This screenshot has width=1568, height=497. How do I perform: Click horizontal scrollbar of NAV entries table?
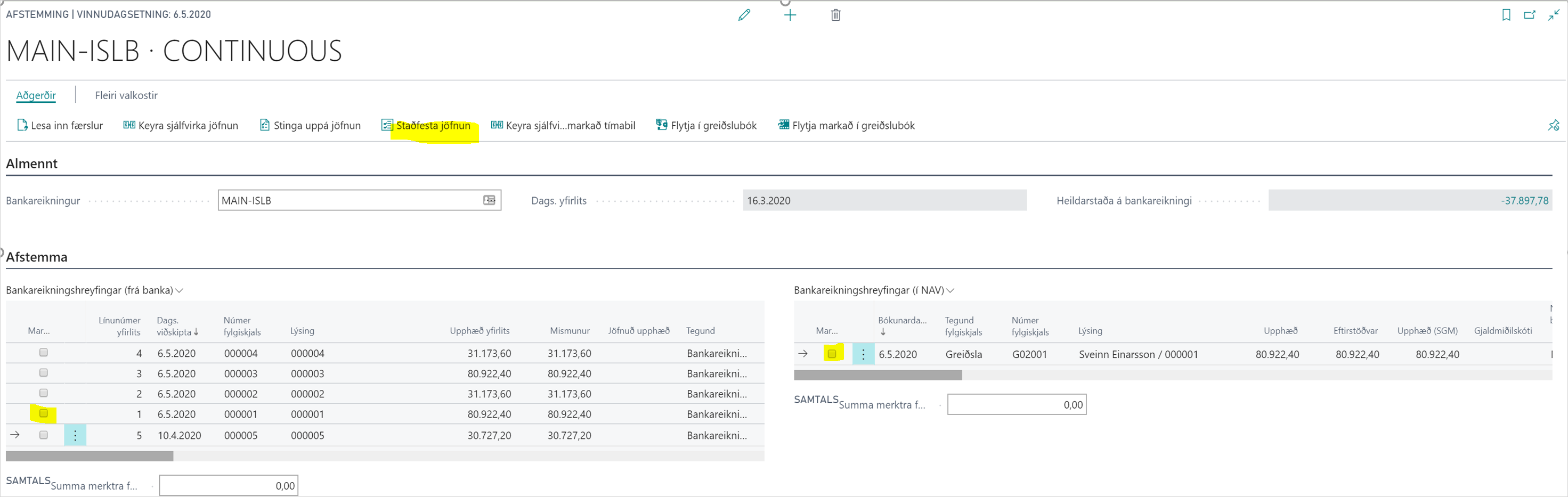[x=878, y=374]
